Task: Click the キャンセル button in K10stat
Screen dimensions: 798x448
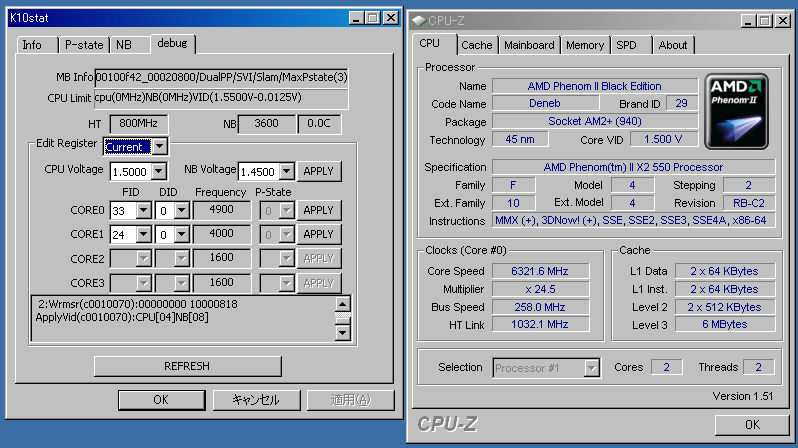Action: [x=256, y=400]
